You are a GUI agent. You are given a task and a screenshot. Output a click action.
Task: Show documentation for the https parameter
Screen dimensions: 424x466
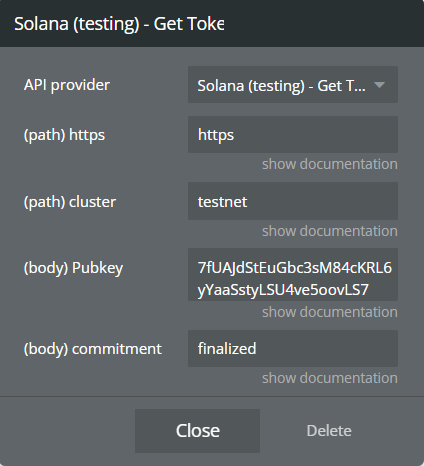tap(330, 164)
